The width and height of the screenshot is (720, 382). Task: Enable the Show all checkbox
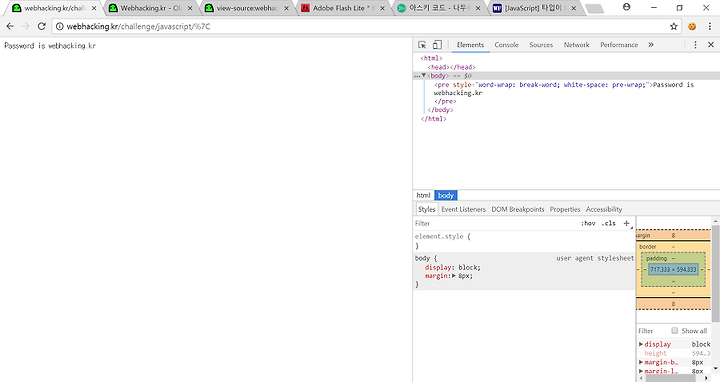tap(675, 331)
